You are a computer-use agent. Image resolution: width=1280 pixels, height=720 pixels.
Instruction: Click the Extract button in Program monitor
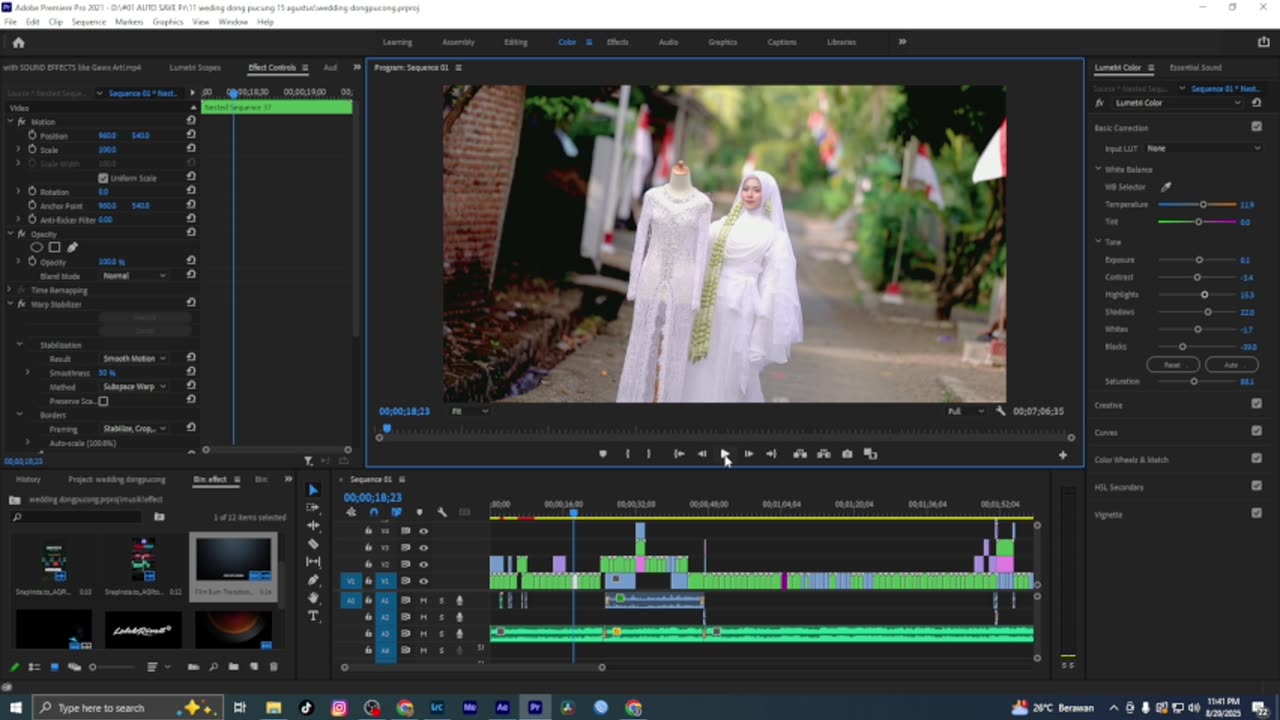823,454
